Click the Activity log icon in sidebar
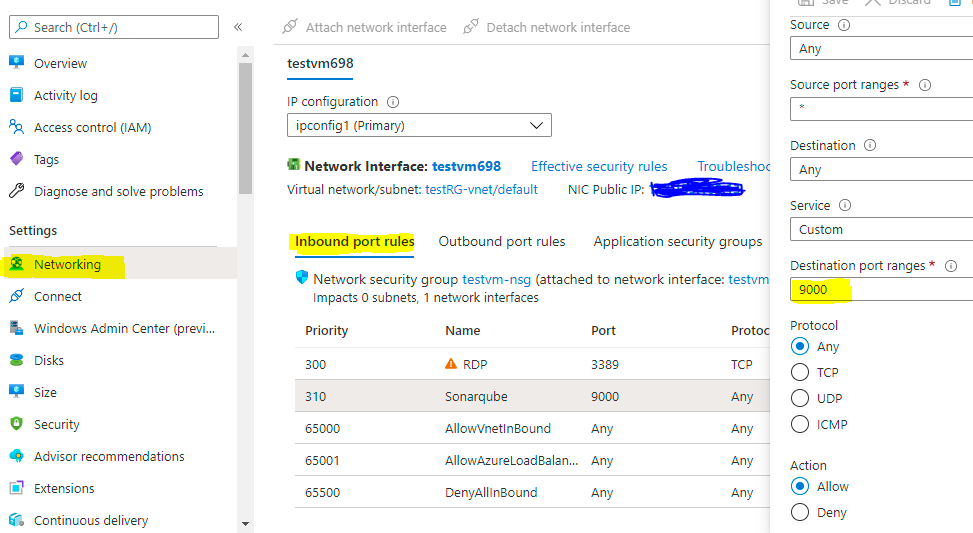Viewport: 973px width, 533px height. pos(16,95)
